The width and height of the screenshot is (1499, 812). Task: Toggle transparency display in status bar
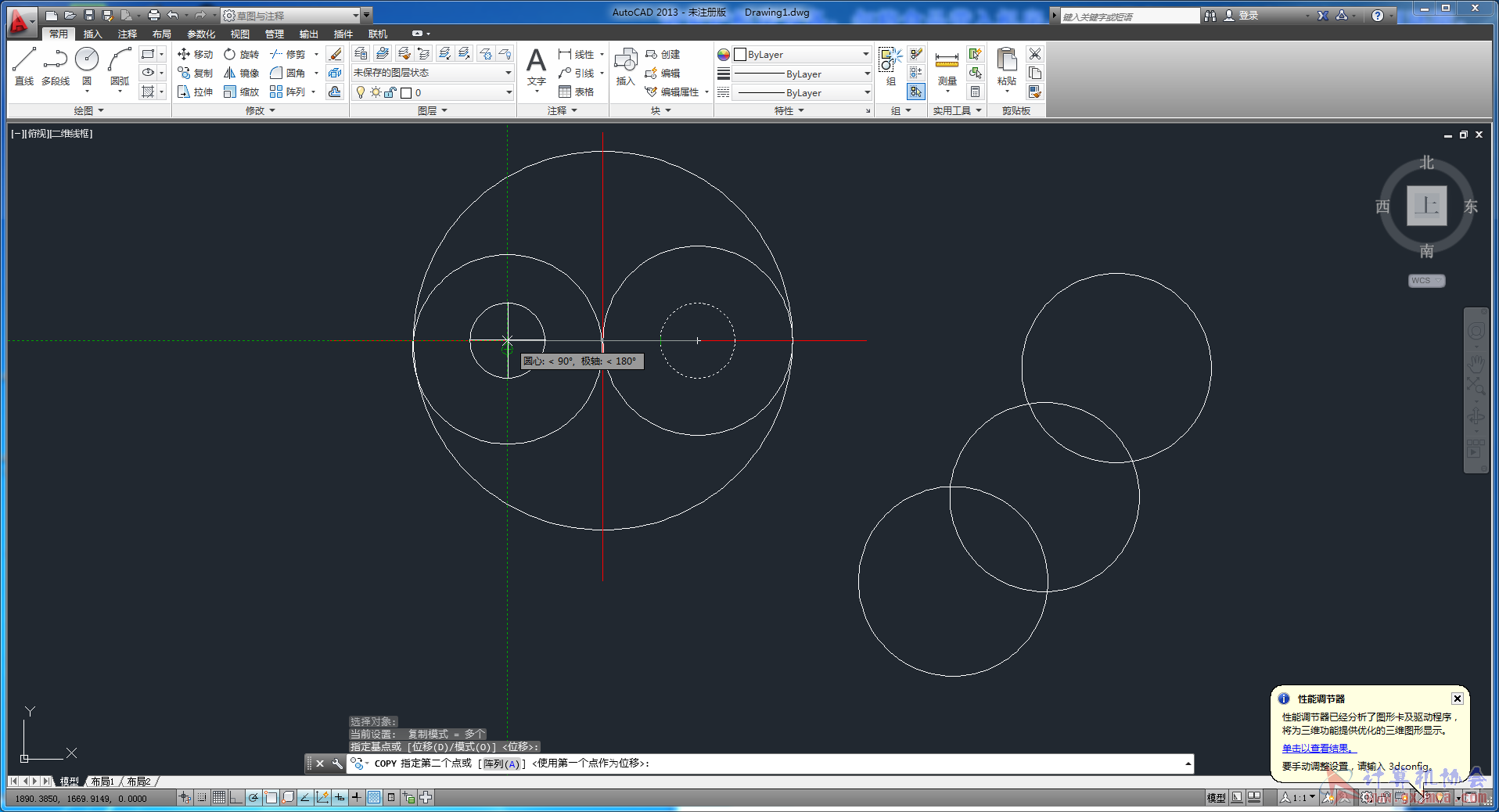coord(374,797)
